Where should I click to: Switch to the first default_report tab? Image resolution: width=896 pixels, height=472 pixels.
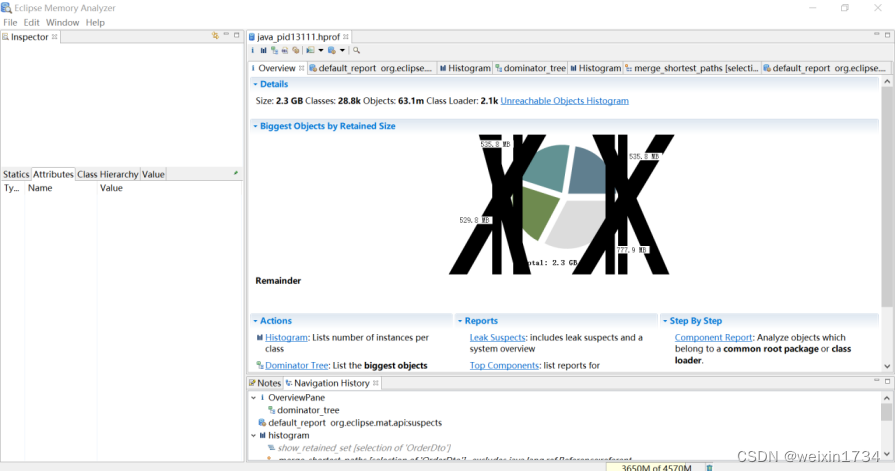point(371,68)
